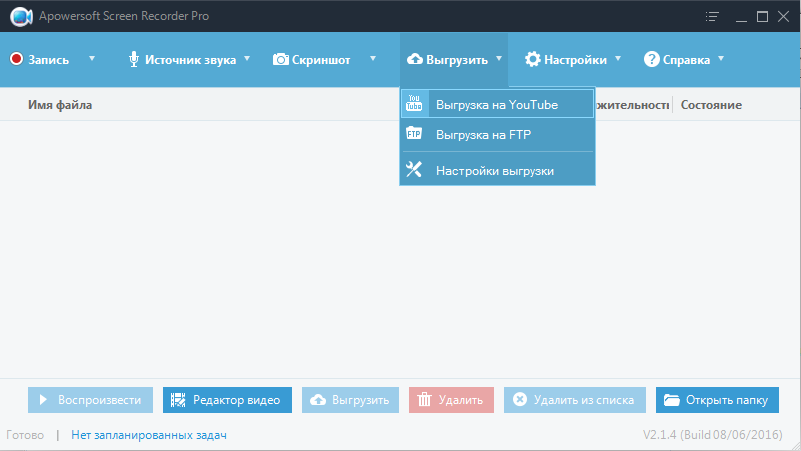Select Выгрузка на YouTube menu entry
The width and height of the screenshot is (801, 451).
[x=498, y=104]
